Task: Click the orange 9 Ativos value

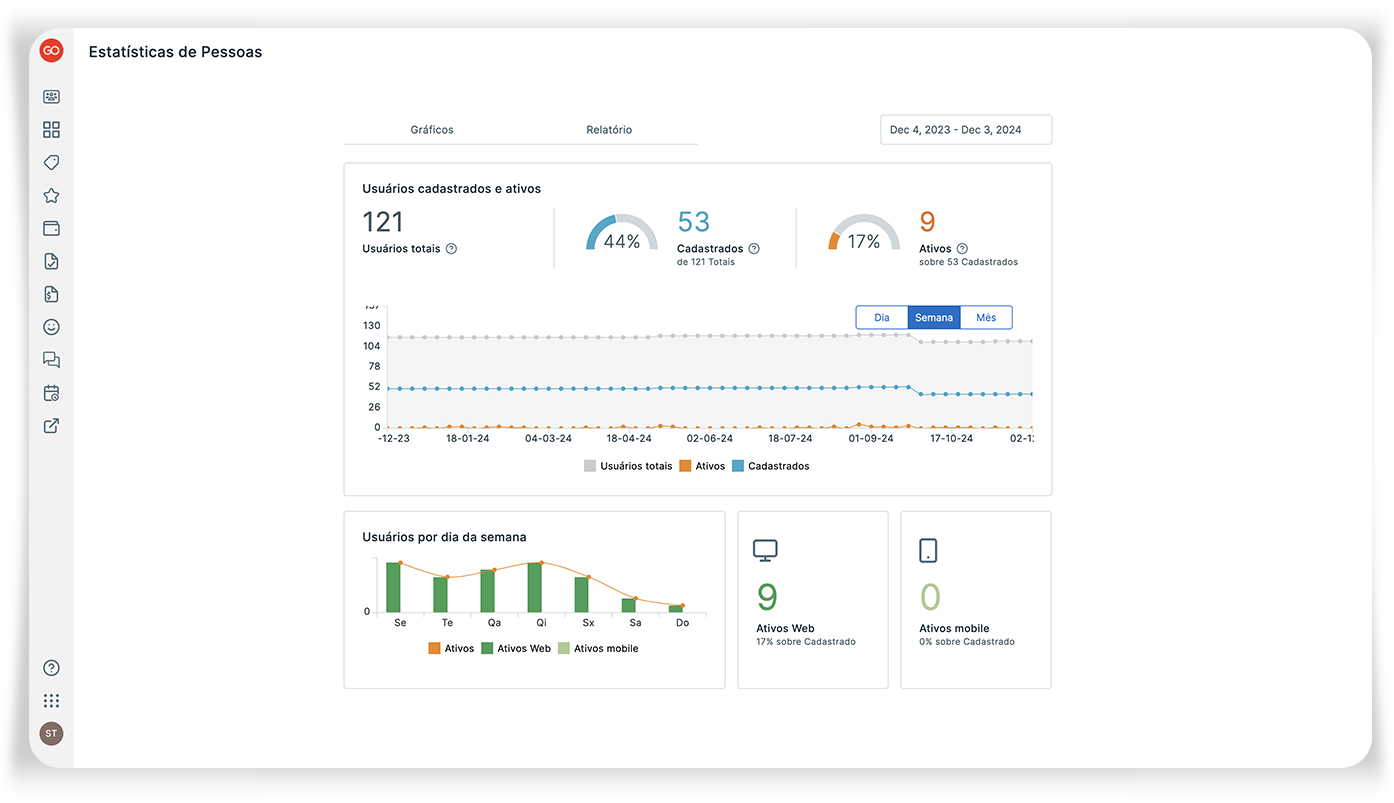Action: click(927, 222)
